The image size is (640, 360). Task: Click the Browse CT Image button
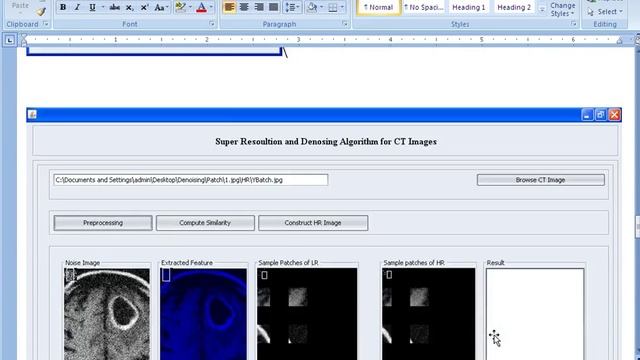[540, 180]
